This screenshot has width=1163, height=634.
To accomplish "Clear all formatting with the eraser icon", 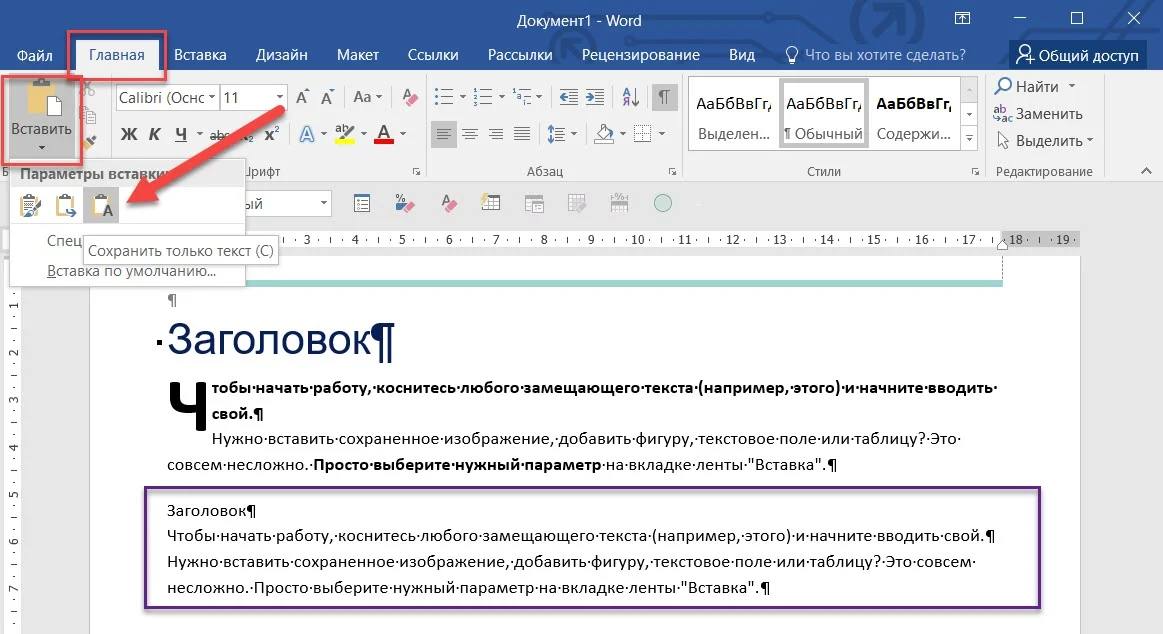I will 409,97.
